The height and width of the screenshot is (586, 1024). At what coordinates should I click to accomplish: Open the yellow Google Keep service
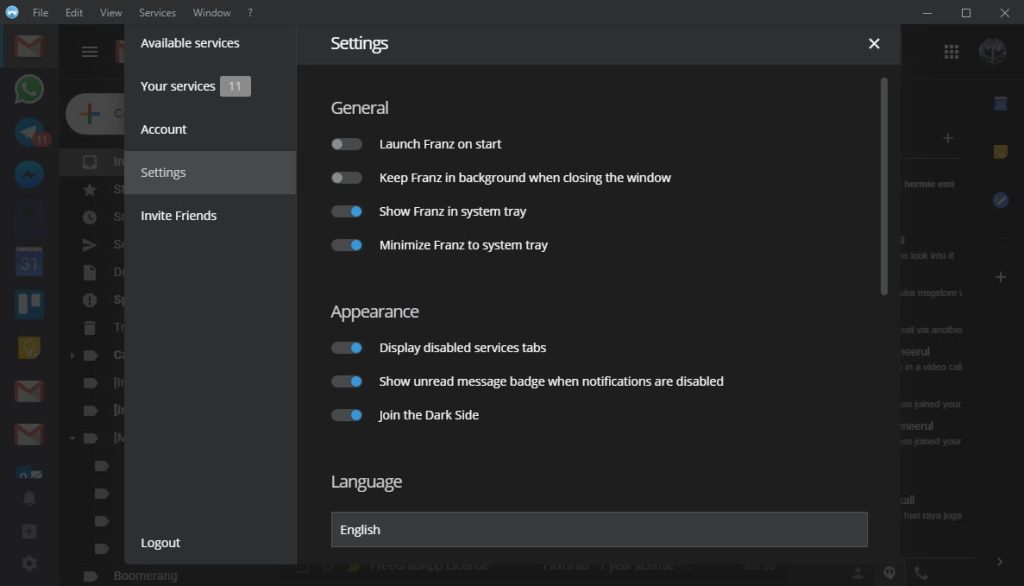(x=29, y=348)
